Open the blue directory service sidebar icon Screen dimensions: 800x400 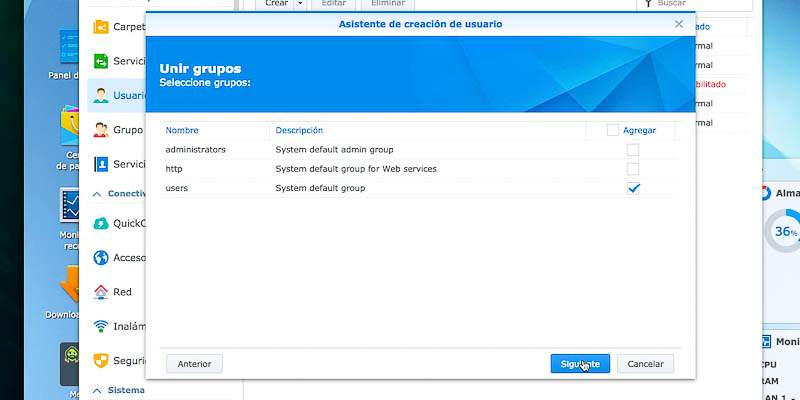(x=101, y=164)
